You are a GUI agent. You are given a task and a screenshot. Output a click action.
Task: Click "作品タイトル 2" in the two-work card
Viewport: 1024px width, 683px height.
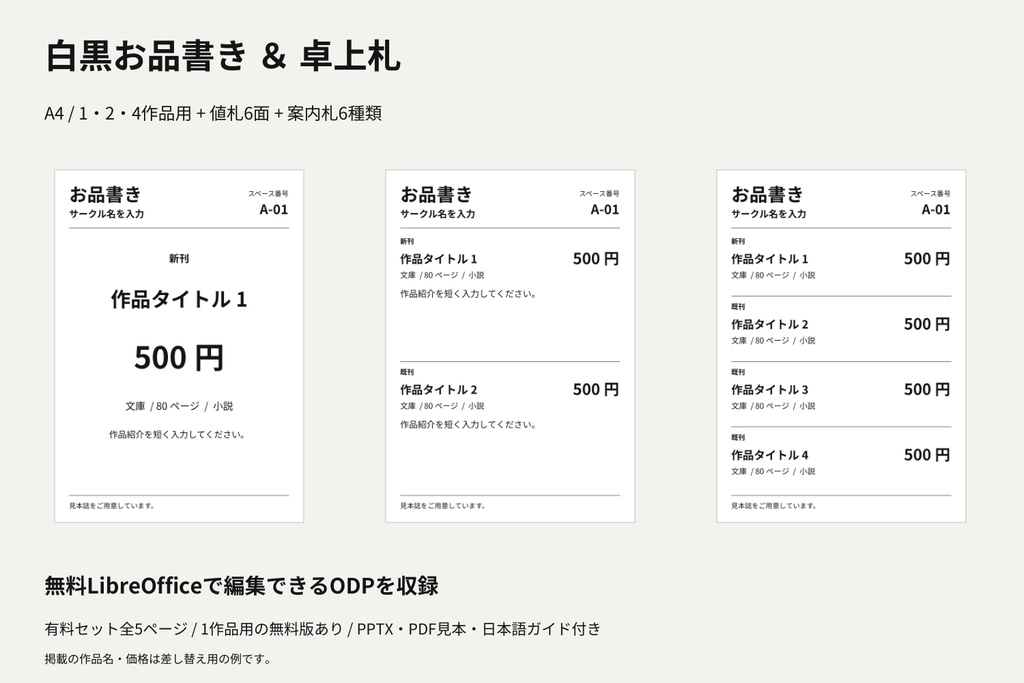click(x=439, y=389)
